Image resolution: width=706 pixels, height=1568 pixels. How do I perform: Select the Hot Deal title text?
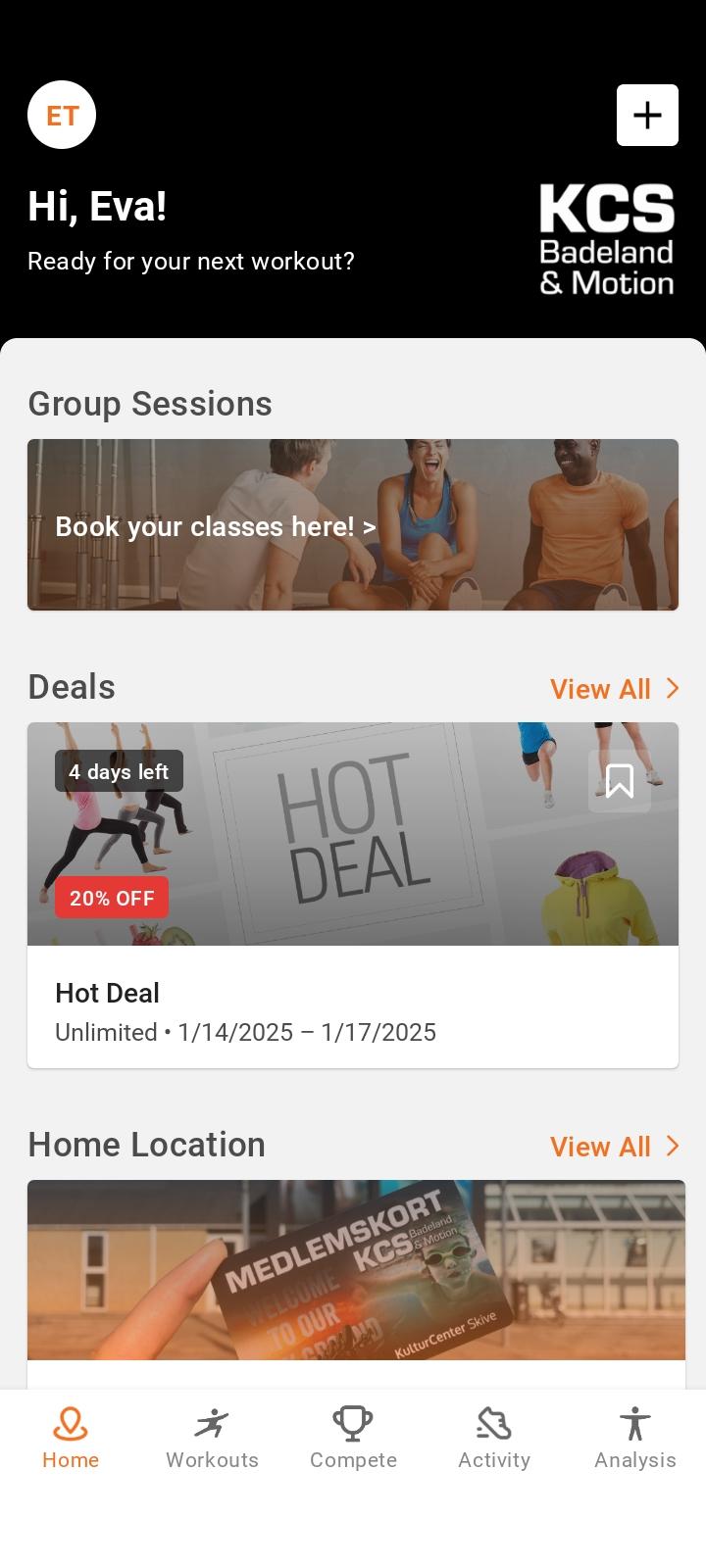click(x=107, y=993)
